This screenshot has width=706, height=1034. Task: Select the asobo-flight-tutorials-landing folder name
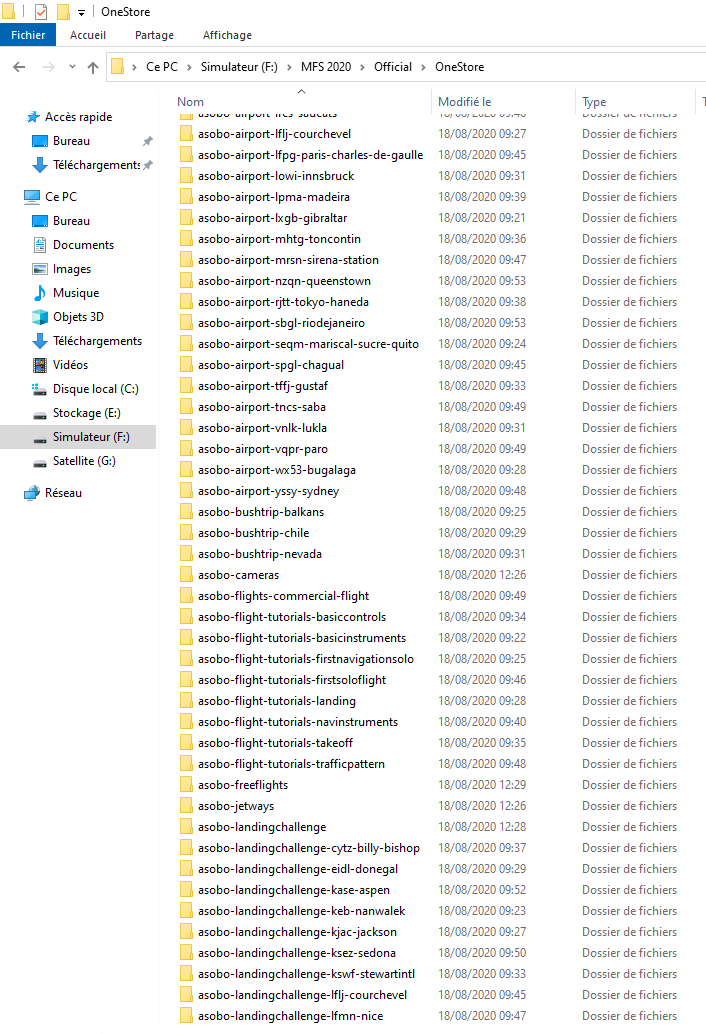[277, 701]
